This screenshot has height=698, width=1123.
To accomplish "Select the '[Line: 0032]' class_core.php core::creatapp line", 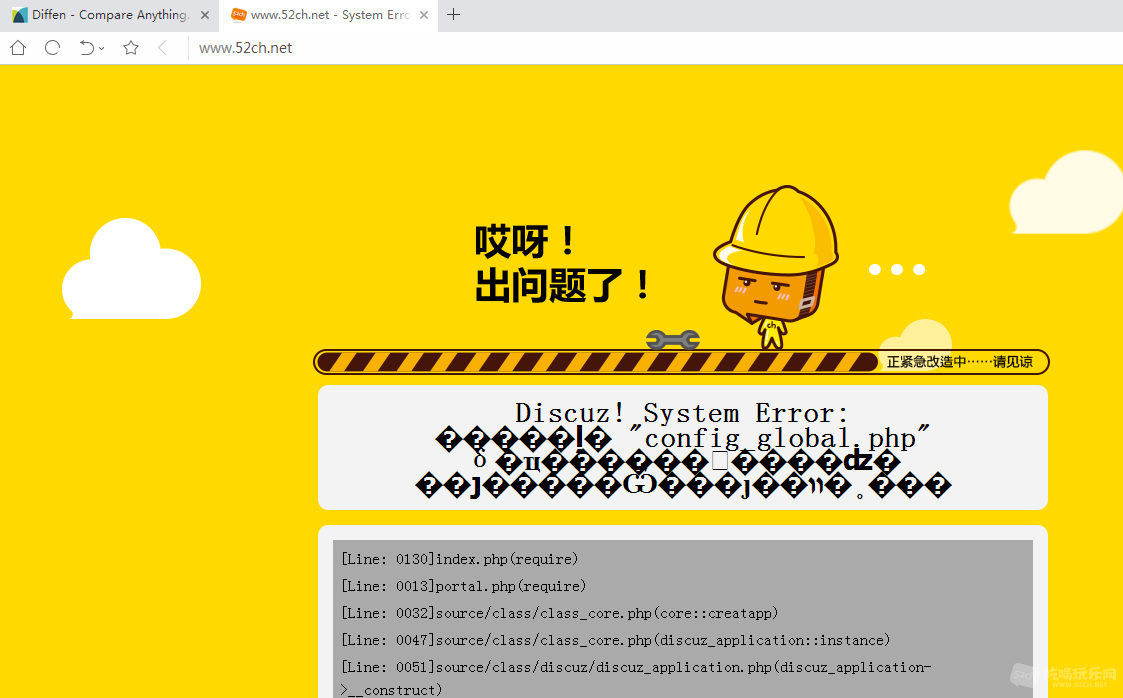I will 559,614.
